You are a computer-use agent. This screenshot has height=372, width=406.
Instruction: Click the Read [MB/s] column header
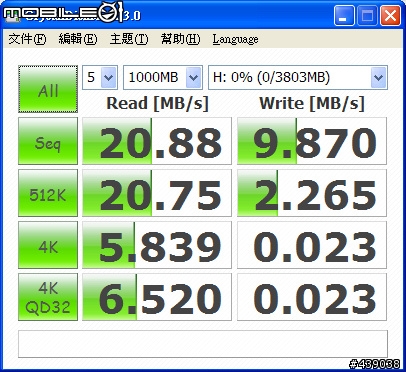click(157, 103)
